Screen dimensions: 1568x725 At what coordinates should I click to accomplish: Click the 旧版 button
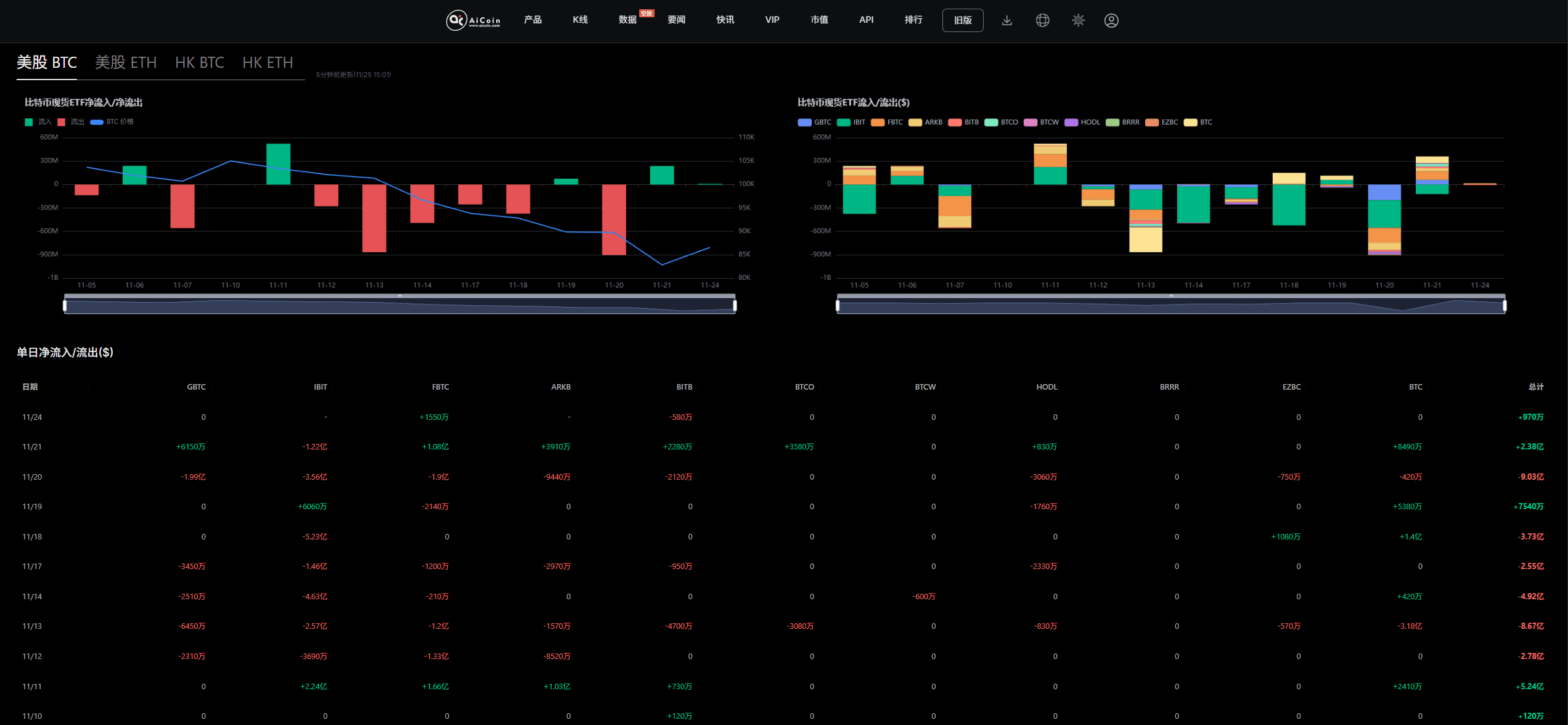[963, 20]
